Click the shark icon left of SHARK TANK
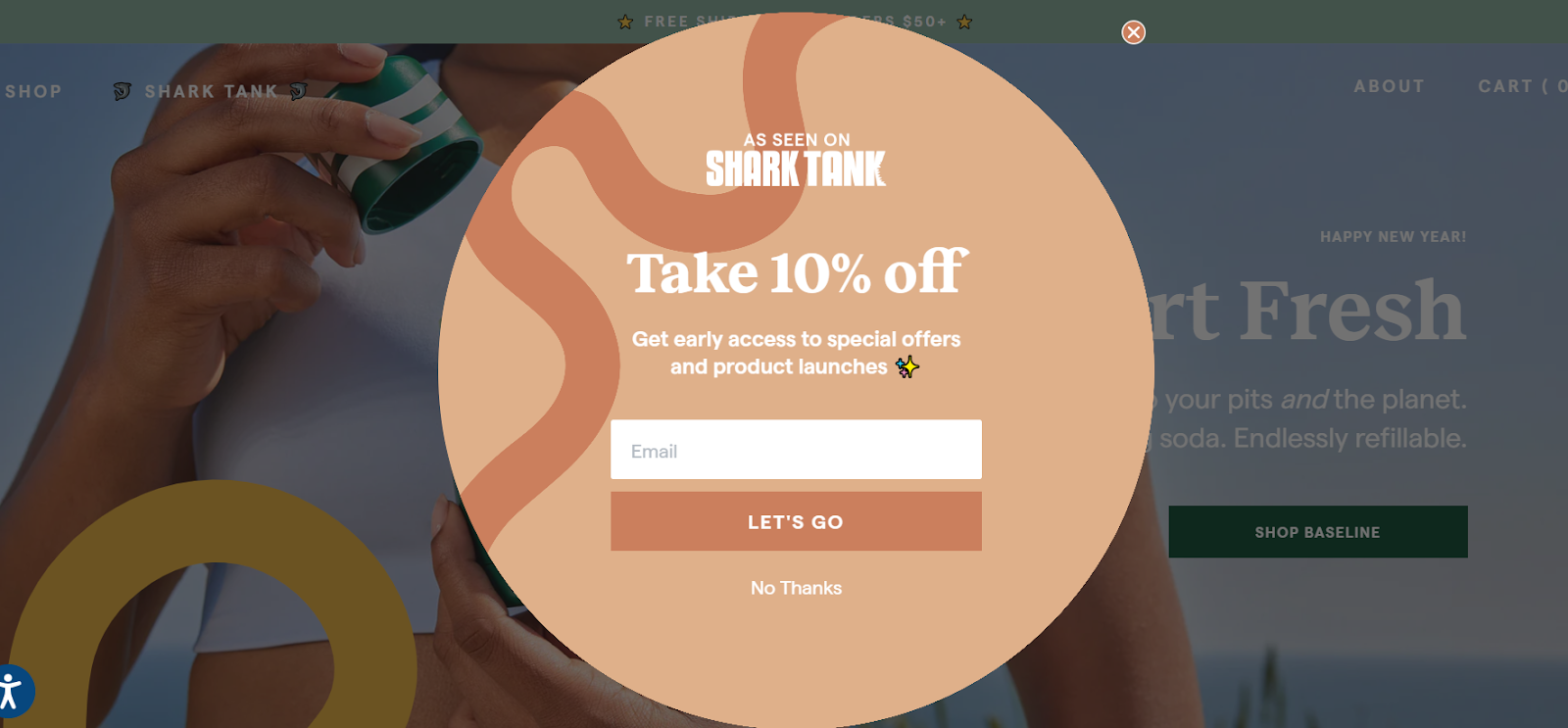The image size is (1568, 728). click(122, 91)
